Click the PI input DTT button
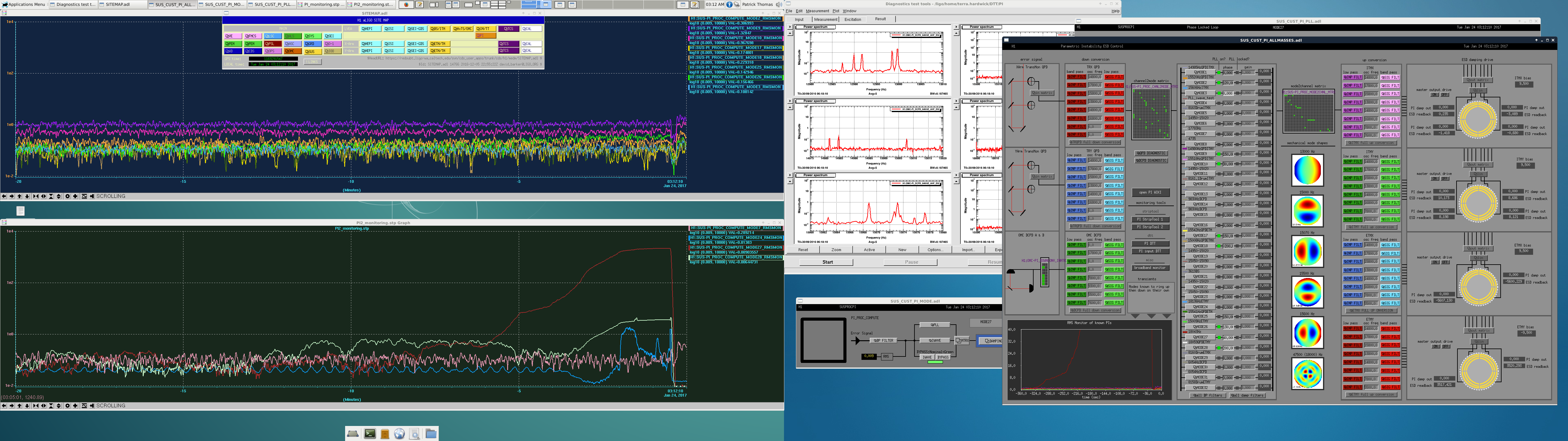 pyautogui.click(x=1151, y=251)
